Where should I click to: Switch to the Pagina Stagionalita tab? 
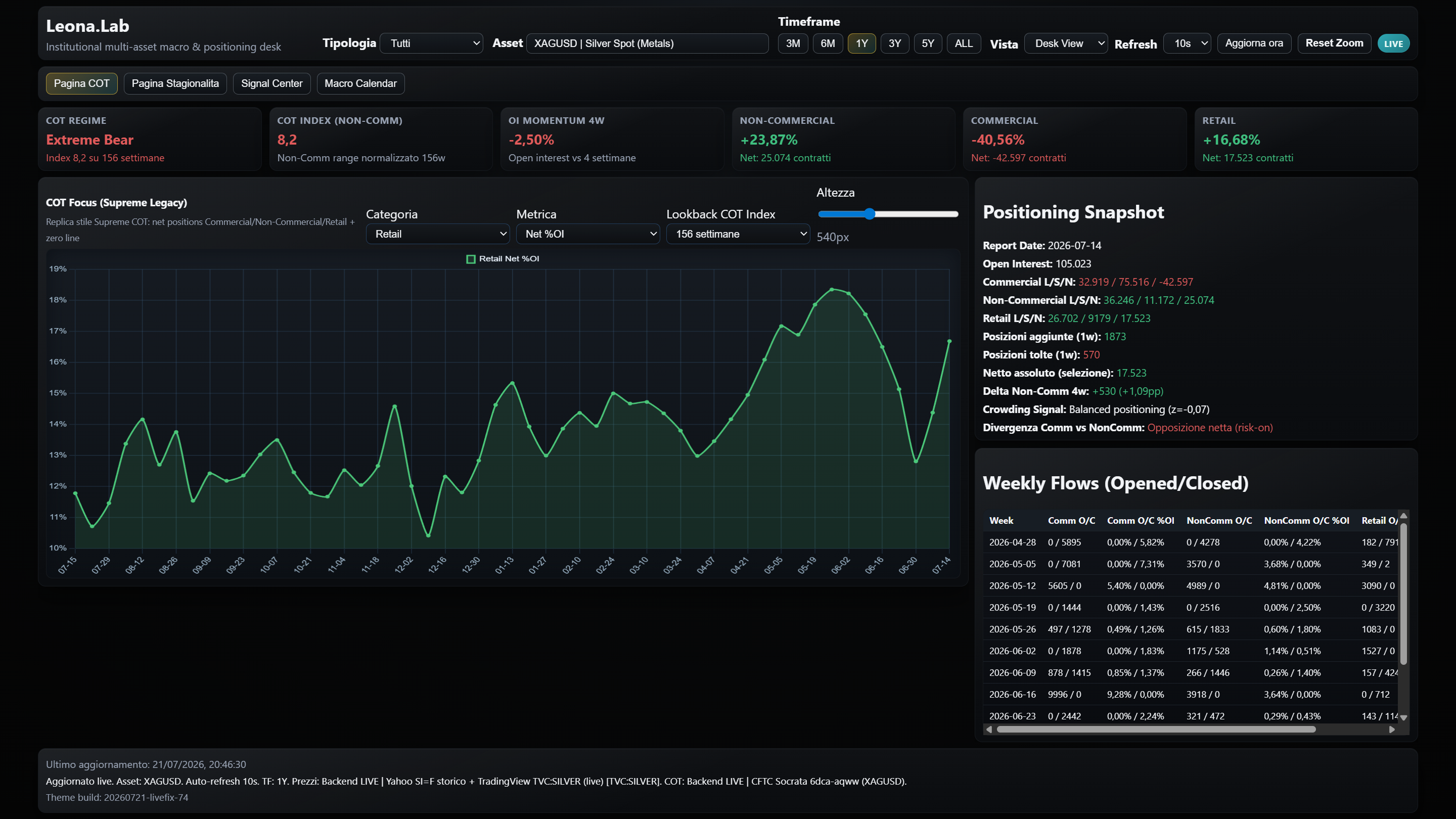pyautogui.click(x=175, y=83)
